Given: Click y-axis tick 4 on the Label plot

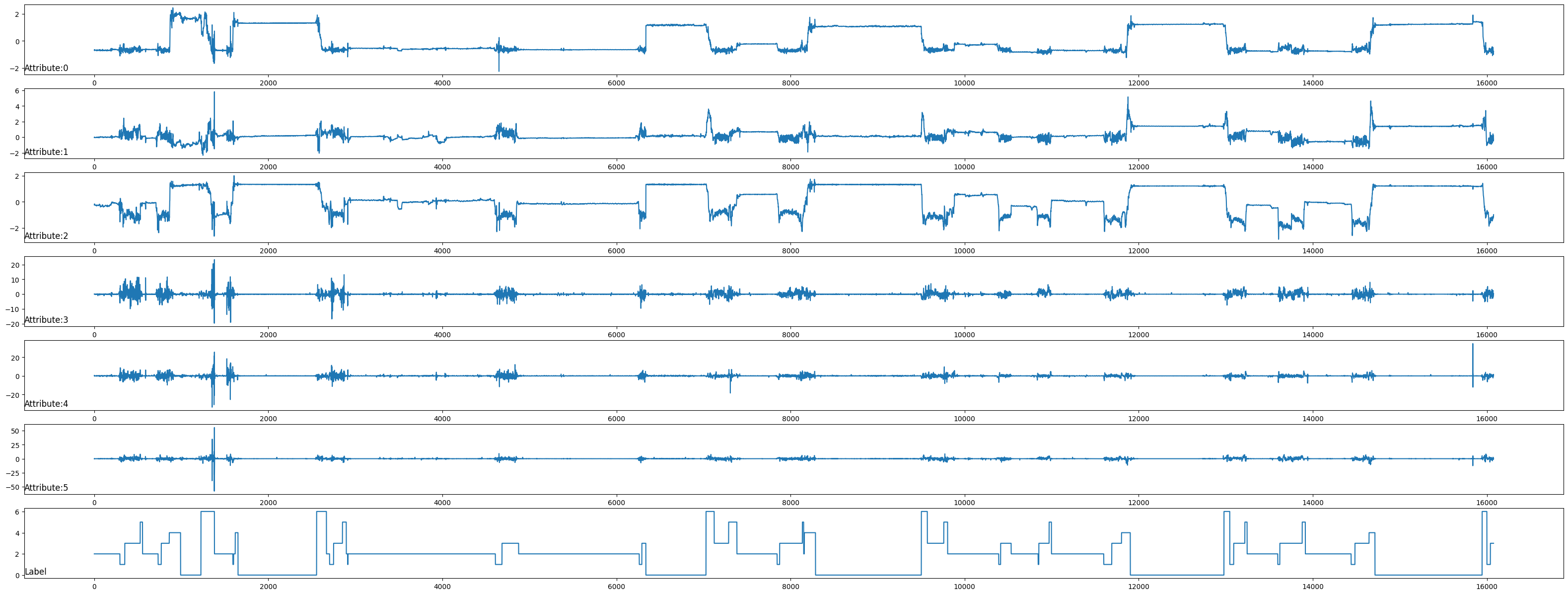Looking at the screenshot, I should [18, 533].
